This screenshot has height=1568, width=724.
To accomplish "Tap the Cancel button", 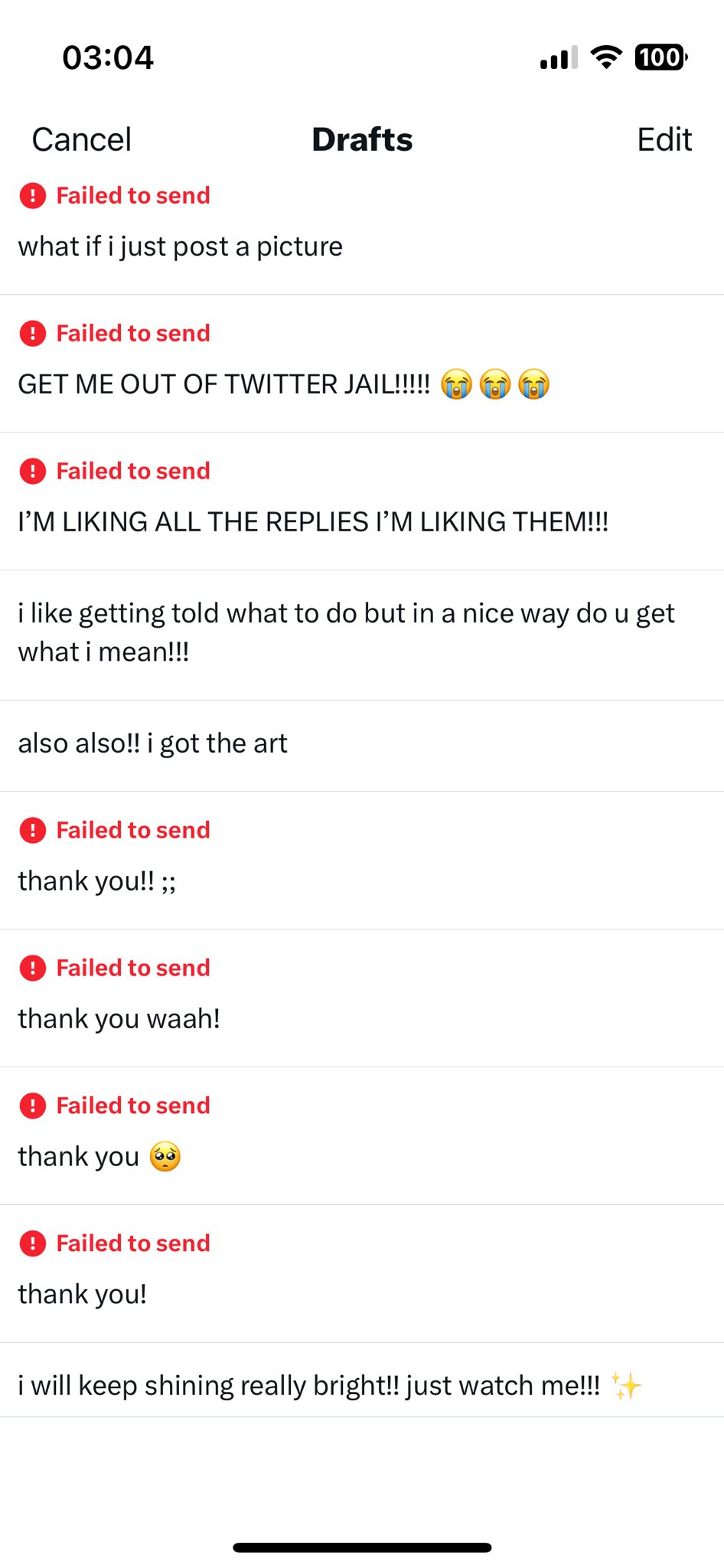I will [82, 139].
